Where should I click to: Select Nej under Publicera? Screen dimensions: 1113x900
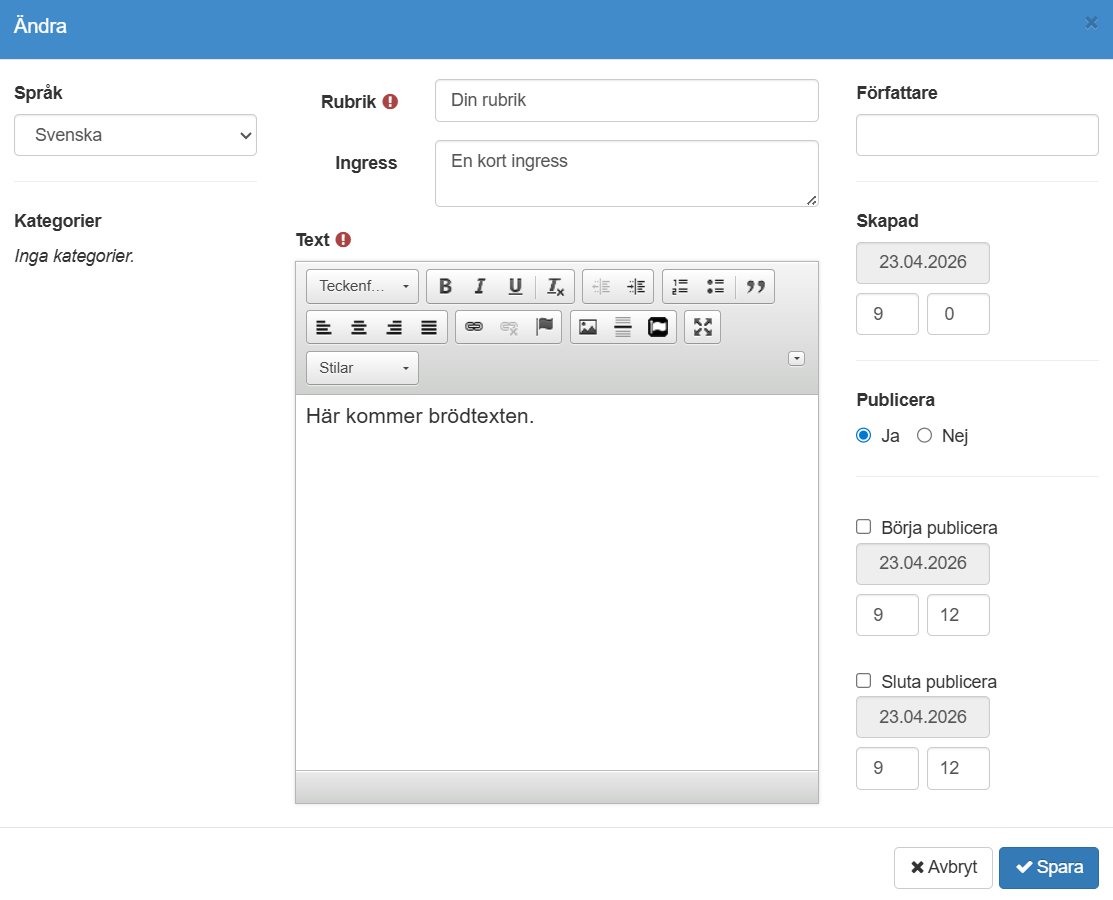(925, 436)
